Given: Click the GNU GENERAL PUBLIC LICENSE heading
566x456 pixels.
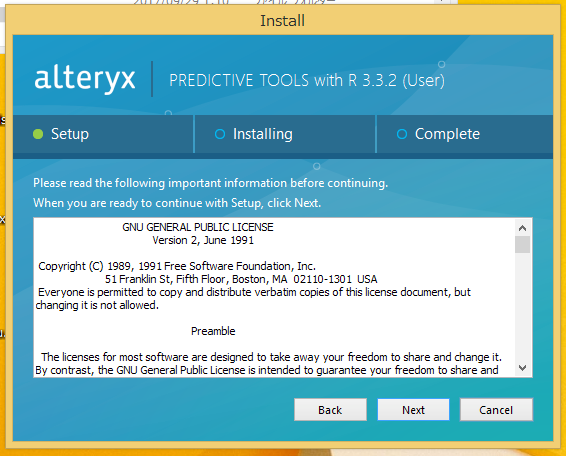Looking at the screenshot, I should point(198,227).
